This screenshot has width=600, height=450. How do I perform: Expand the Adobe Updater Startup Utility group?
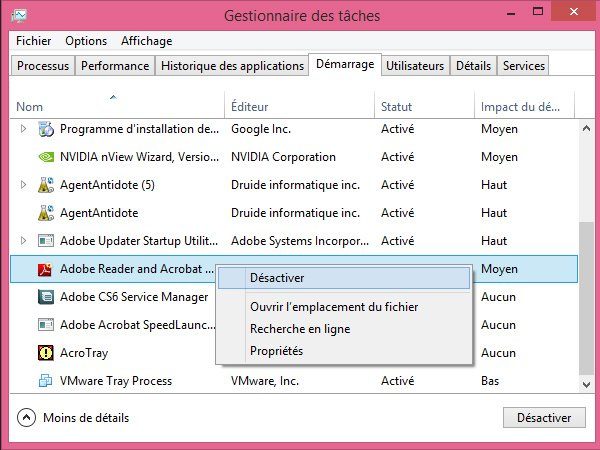pyautogui.click(x=23, y=241)
